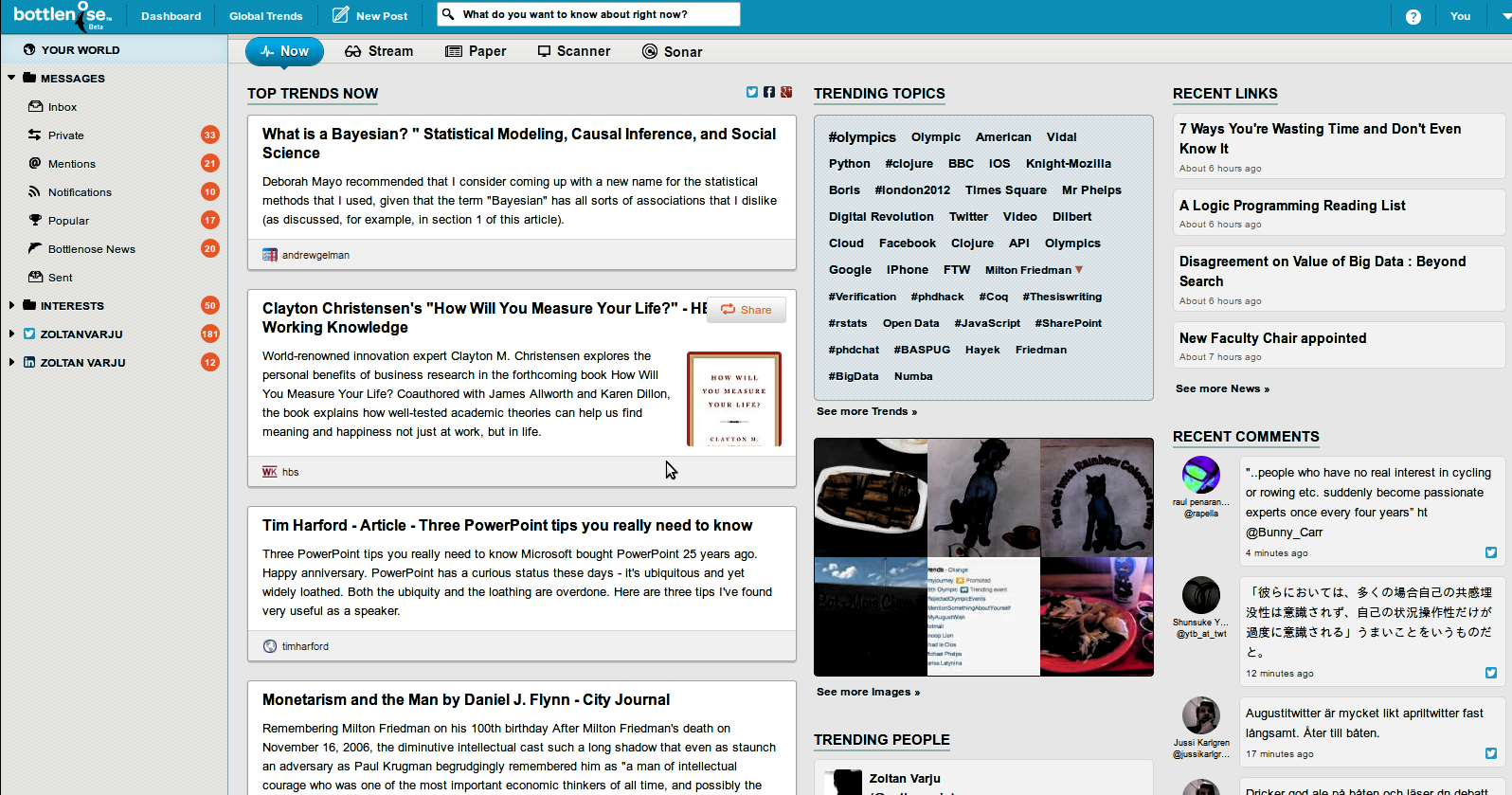This screenshot has width=1512, height=795.
Task: Click the search magnifier icon
Action: click(448, 14)
